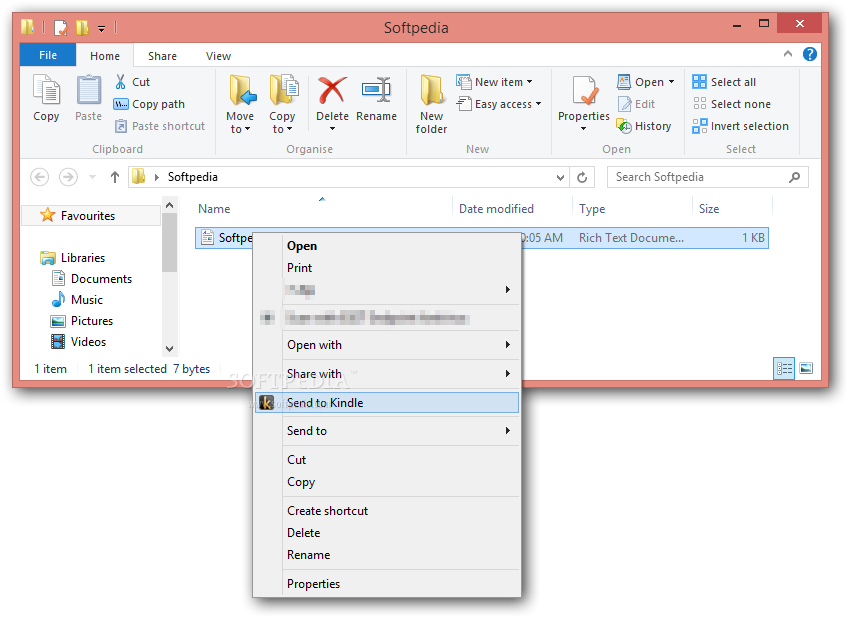Switch to the Share ribbon tab
This screenshot has width=849, height=618.
pos(162,56)
